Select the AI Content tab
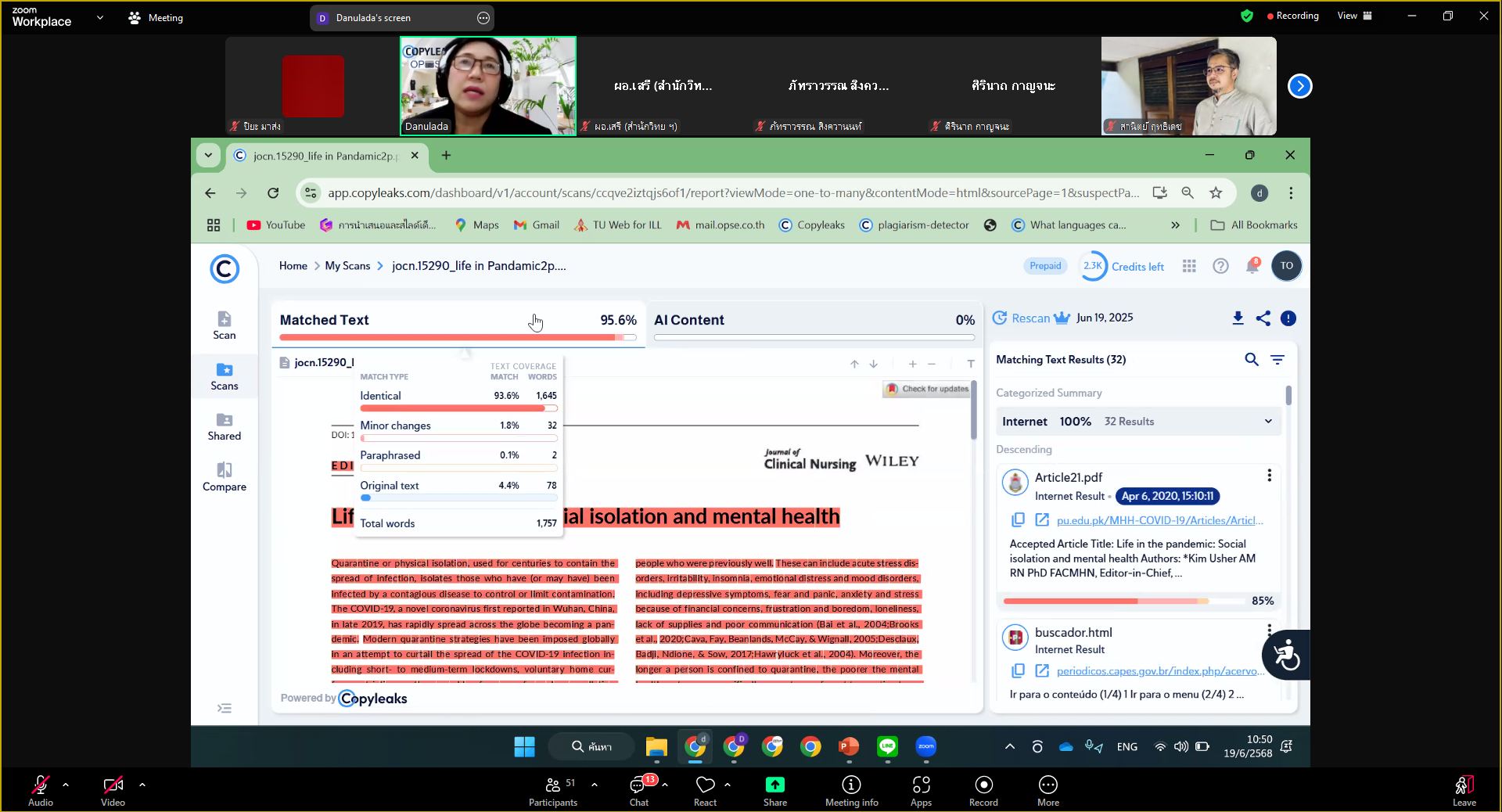1502x812 pixels. tap(814, 323)
